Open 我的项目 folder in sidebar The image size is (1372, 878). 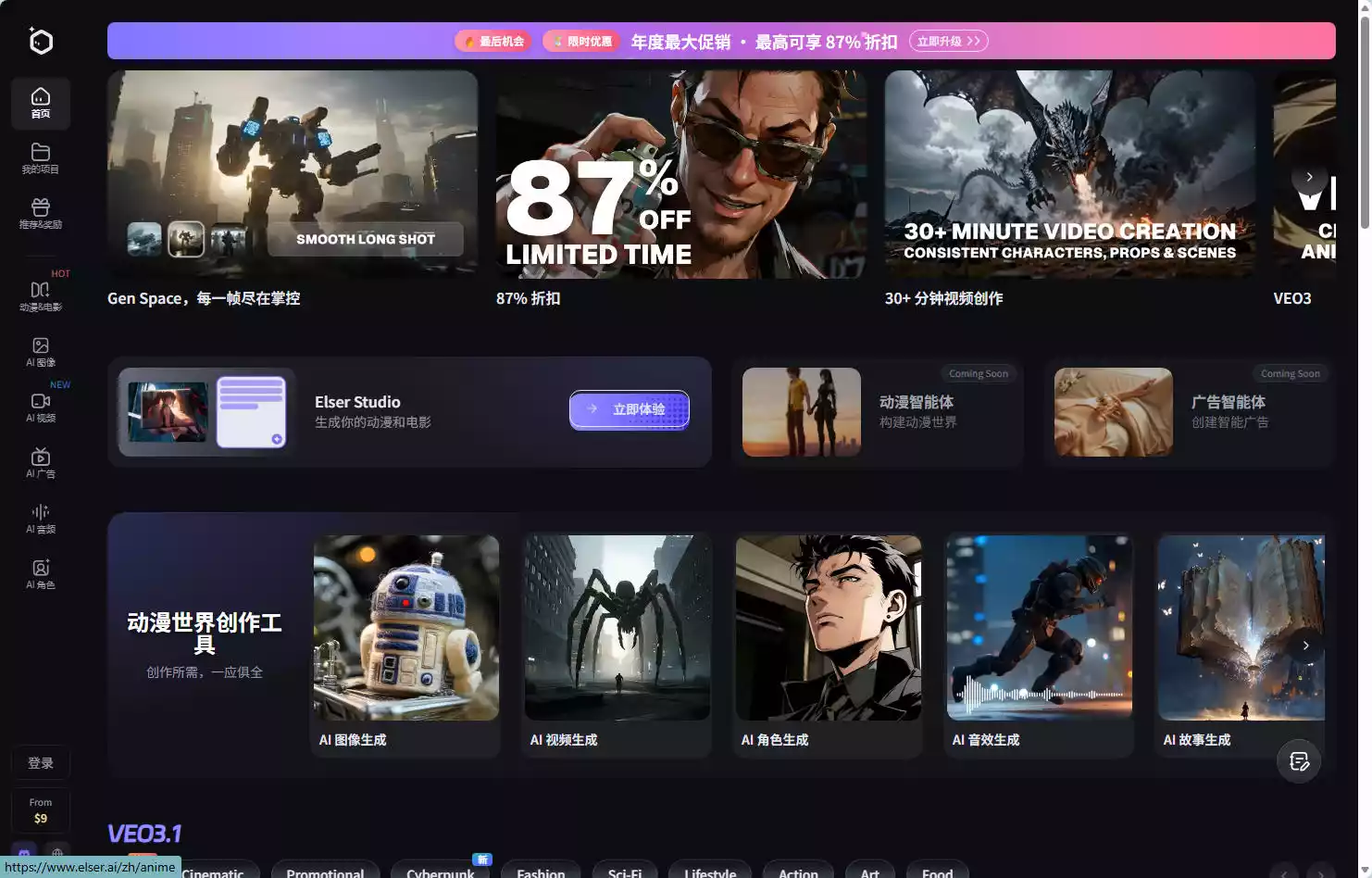pos(41,158)
